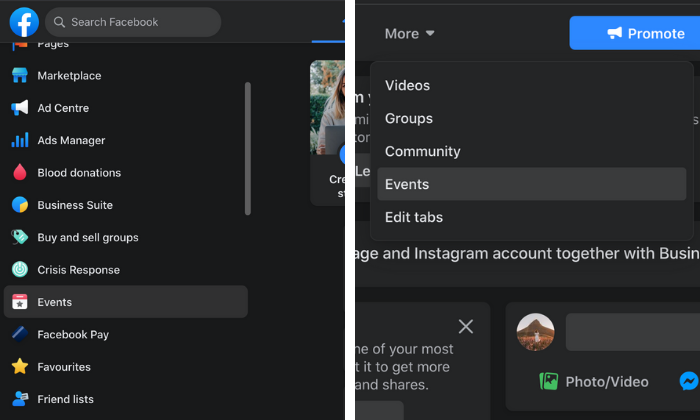This screenshot has height=420, width=700.
Task: Open Business Suite label in sidebar
Action: (75, 205)
